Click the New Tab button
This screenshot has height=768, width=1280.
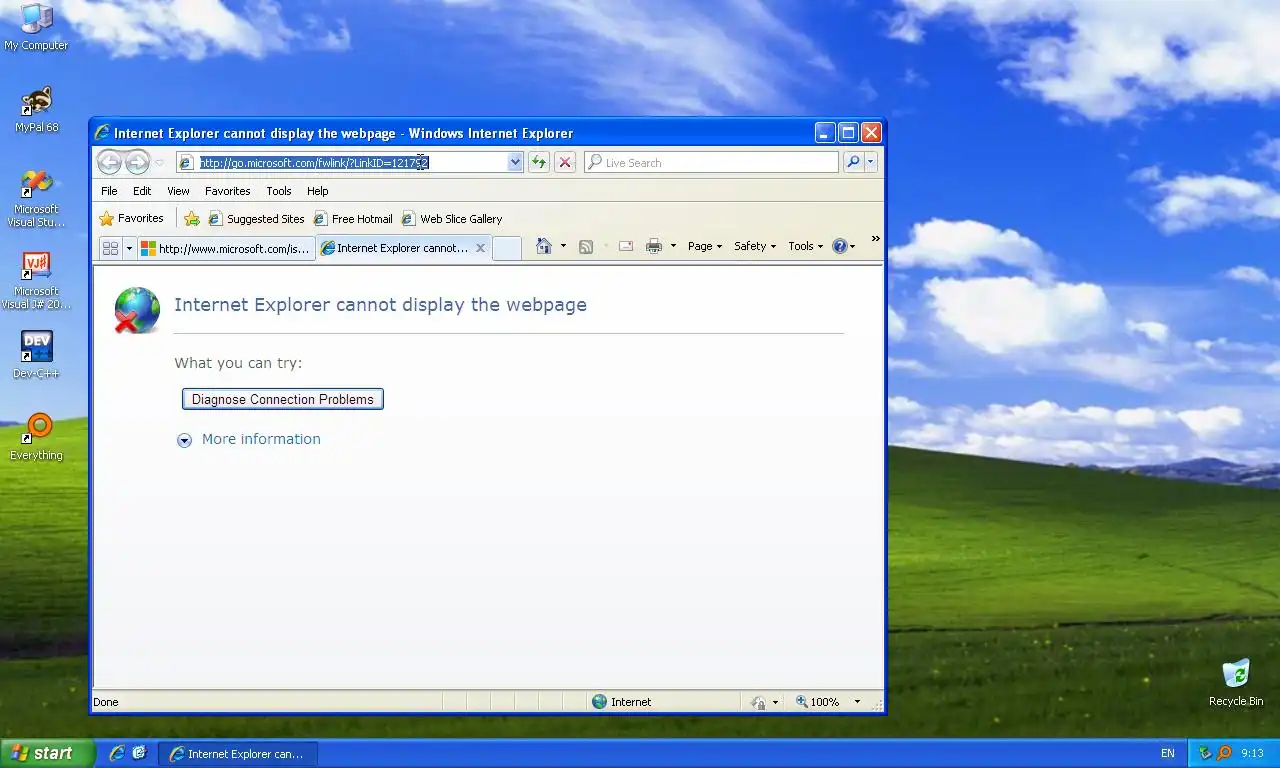click(507, 248)
